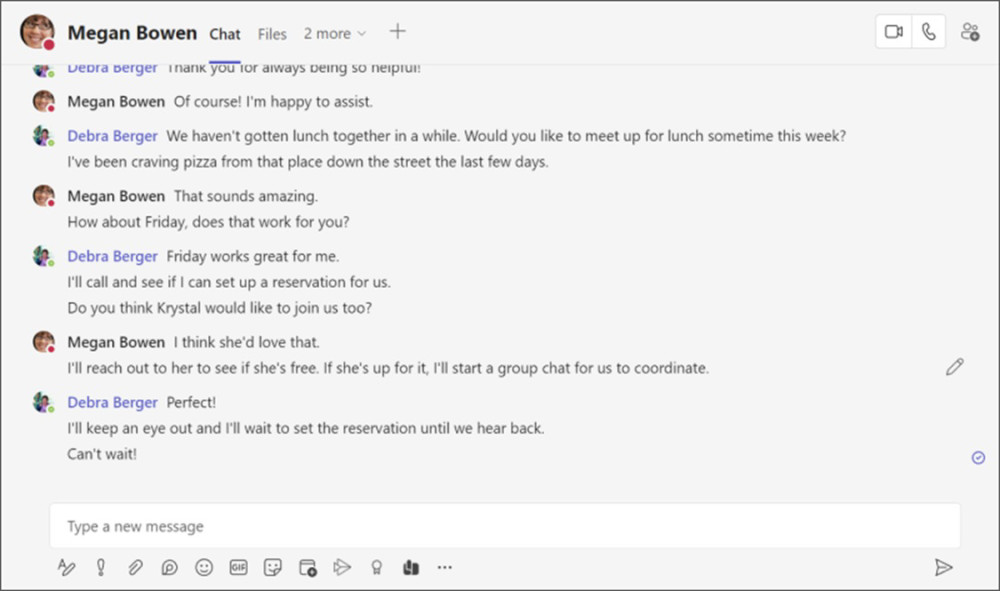Open the emoji picker
The height and width of the screenshot is (591, 1000).
click(204, 567)
